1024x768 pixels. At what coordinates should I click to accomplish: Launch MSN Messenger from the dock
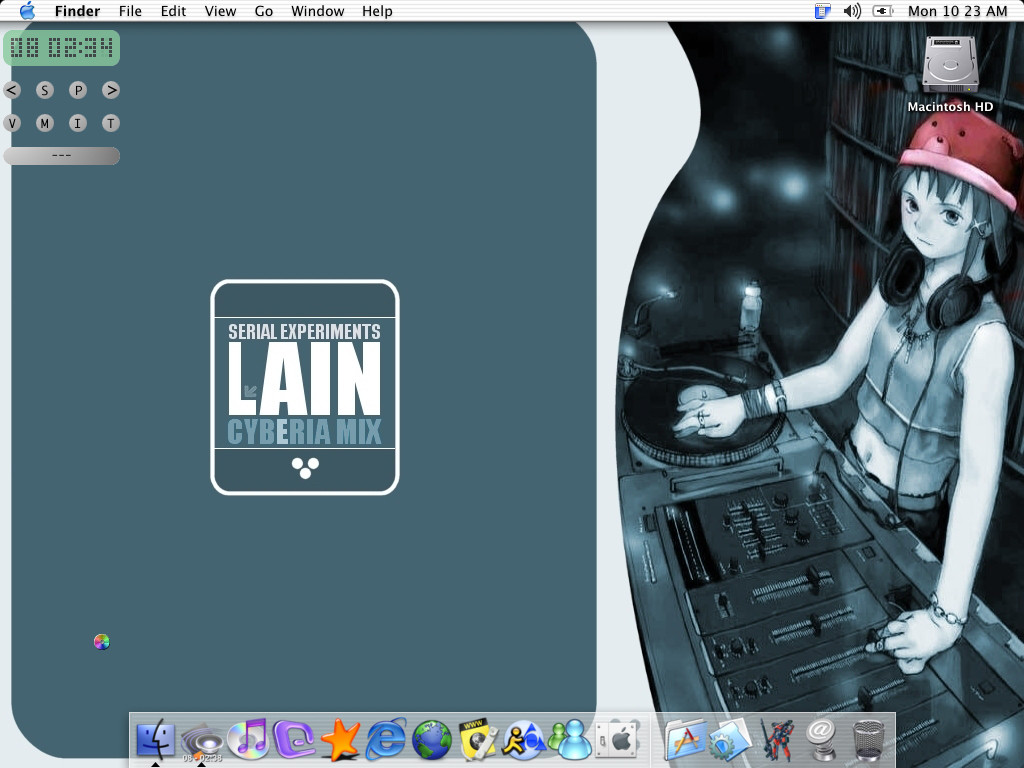coord(570,740)
